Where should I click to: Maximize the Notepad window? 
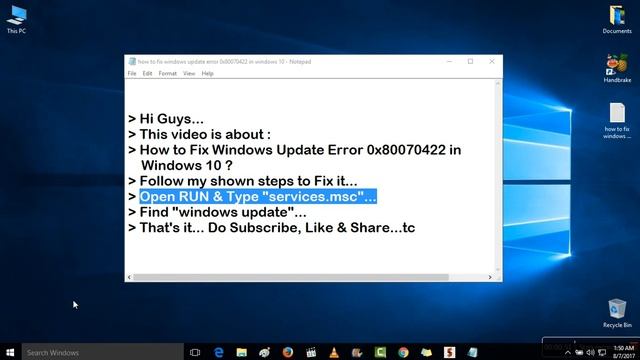(x=470, y=61)
